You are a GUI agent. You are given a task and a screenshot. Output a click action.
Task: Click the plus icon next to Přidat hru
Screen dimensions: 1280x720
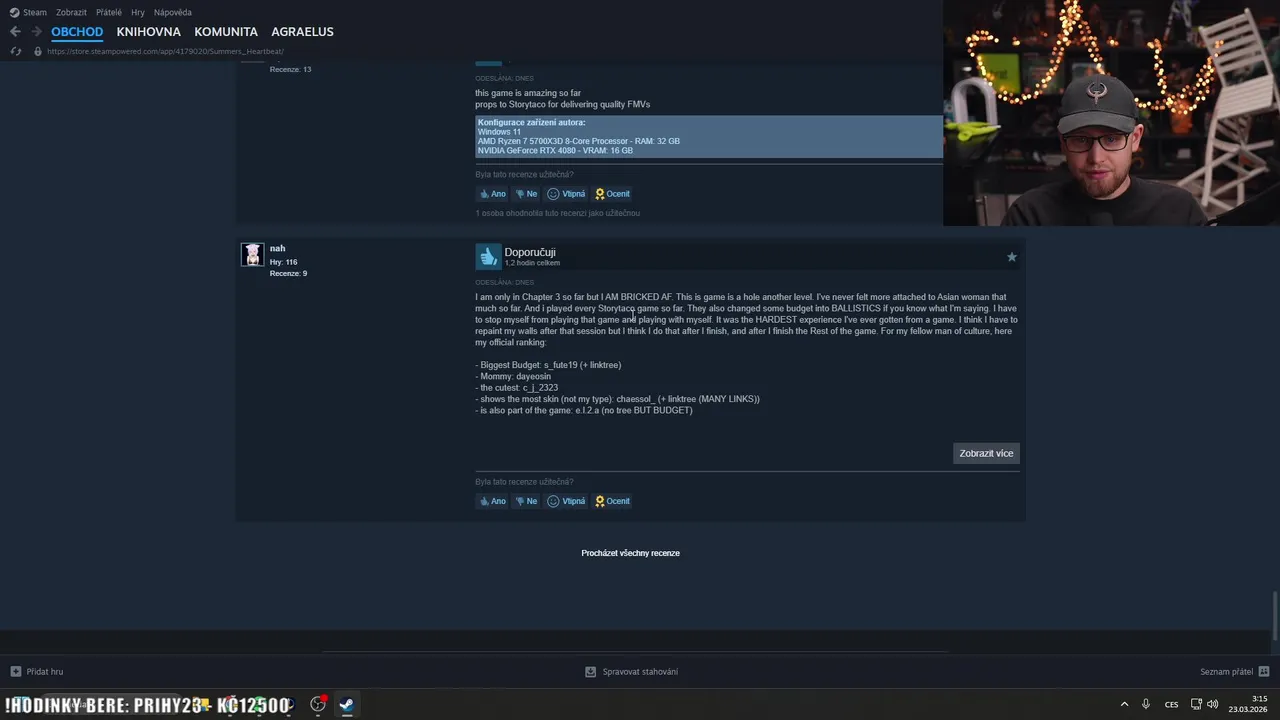click(15, 671)
